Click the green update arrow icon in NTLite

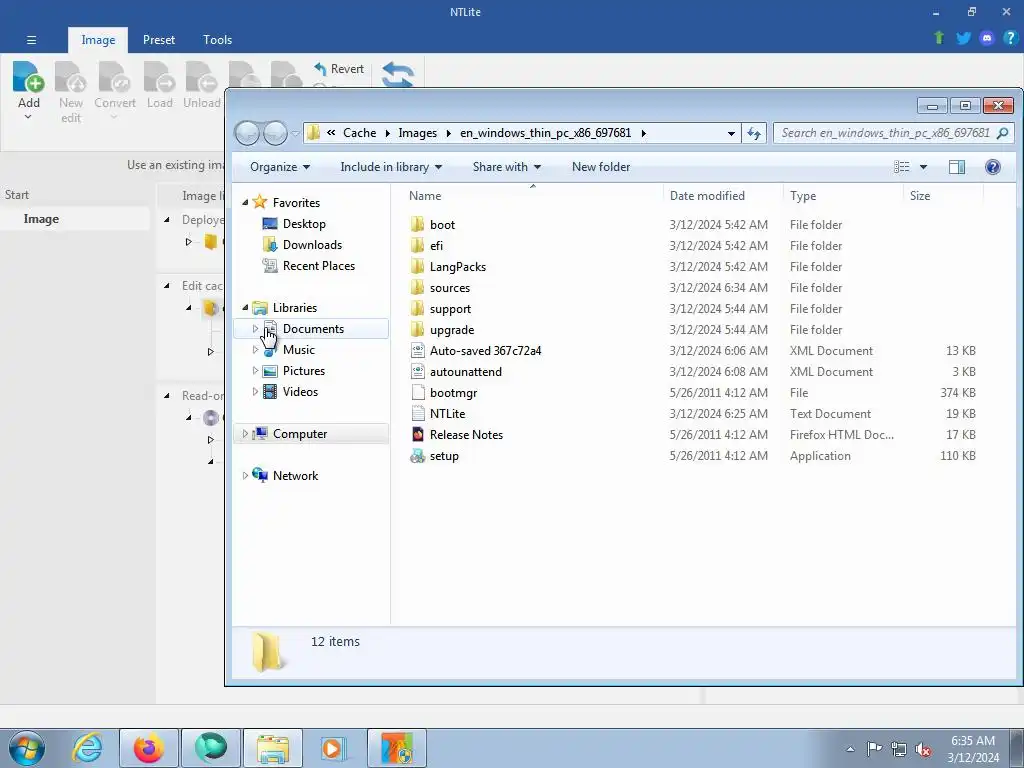tap(939, 38)
